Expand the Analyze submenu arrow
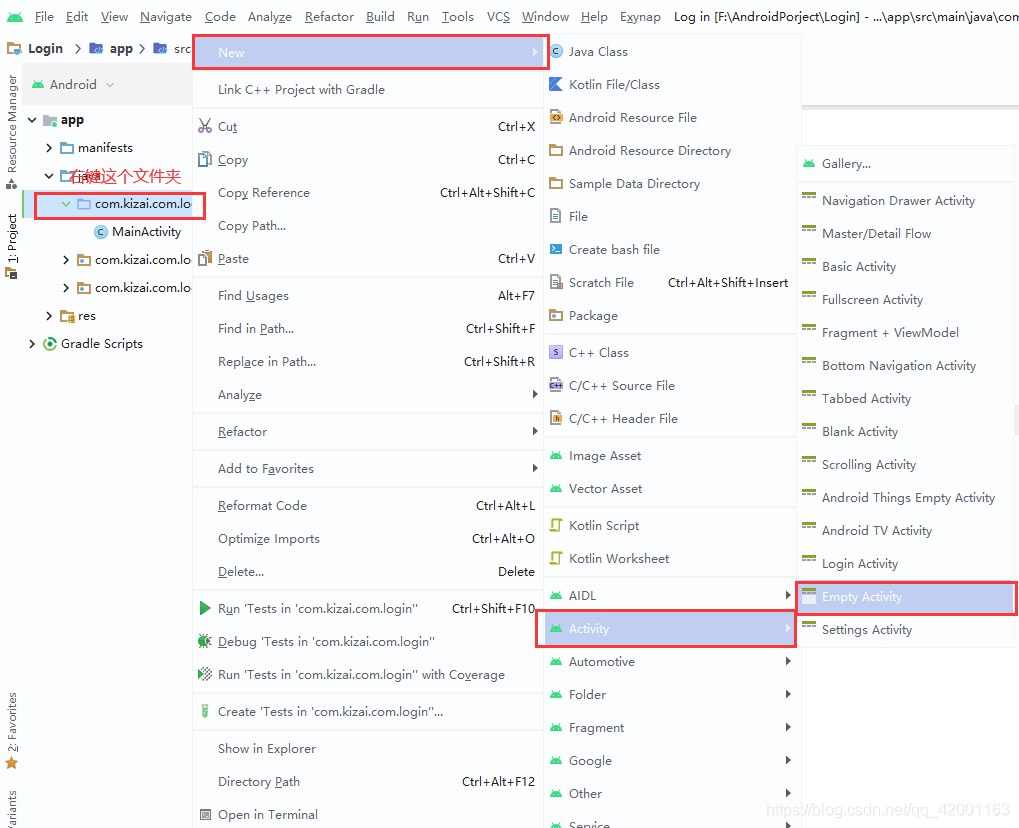The width and height of the screenshot is (1019, 828). click(x=535, y=394)
